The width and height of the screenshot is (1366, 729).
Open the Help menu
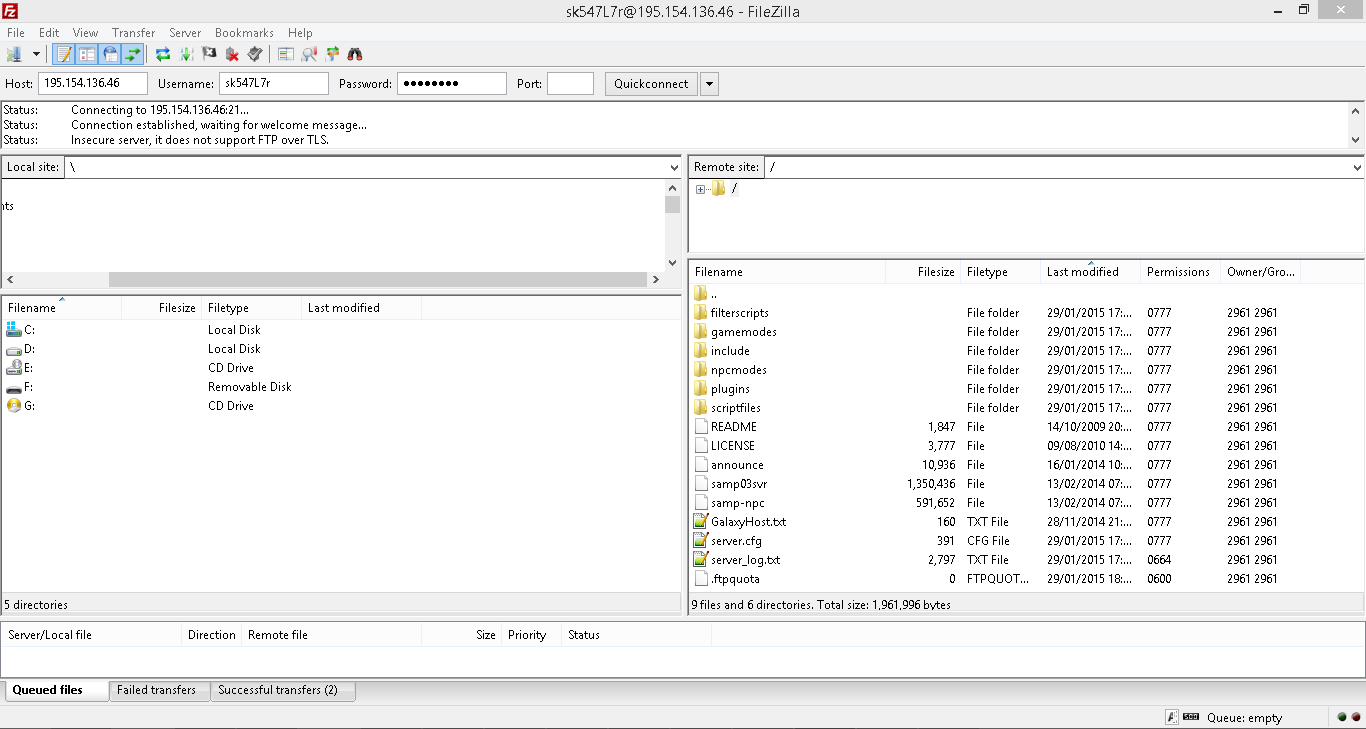(300, 33)
